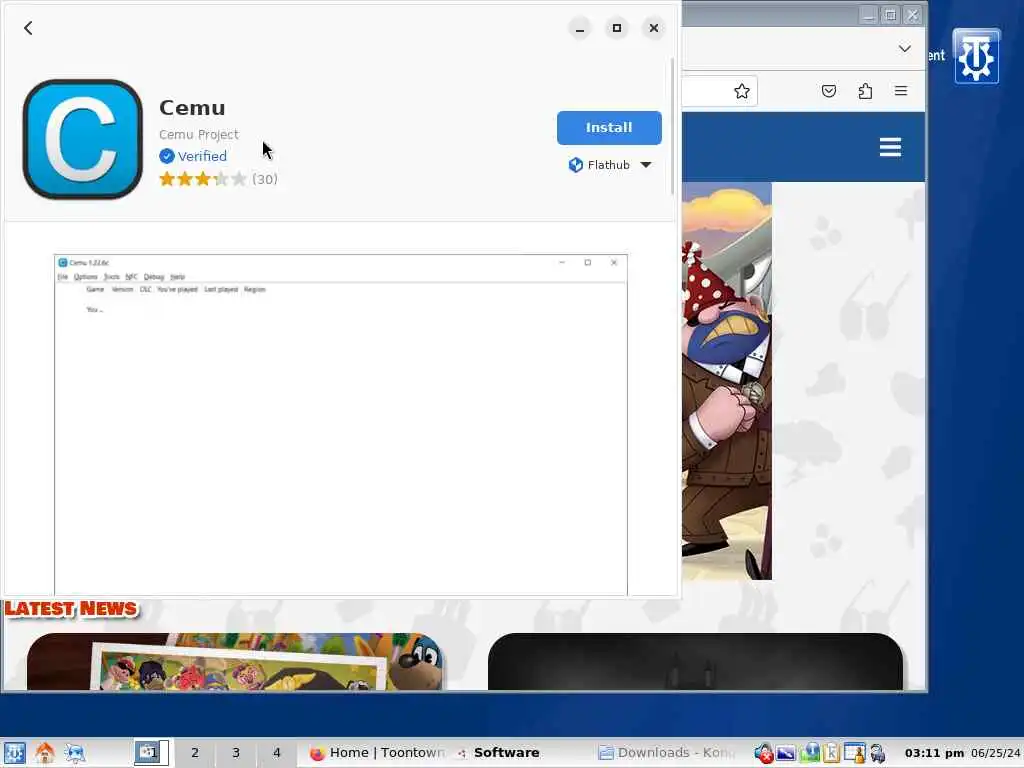
Task: Click the screen-with-lock tray icon
Action: 854,753
